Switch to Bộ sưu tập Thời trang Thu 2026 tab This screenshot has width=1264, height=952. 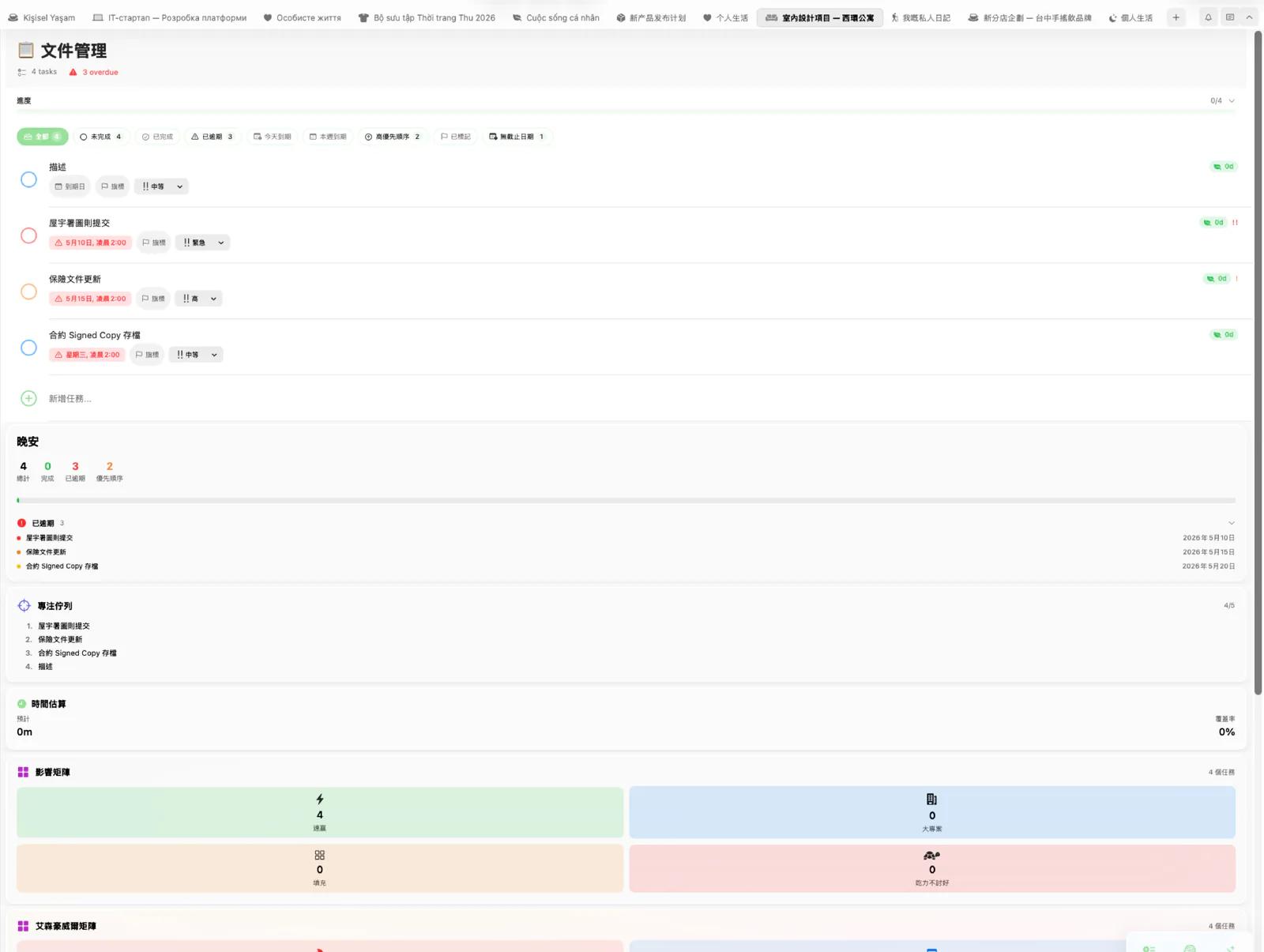427,17
